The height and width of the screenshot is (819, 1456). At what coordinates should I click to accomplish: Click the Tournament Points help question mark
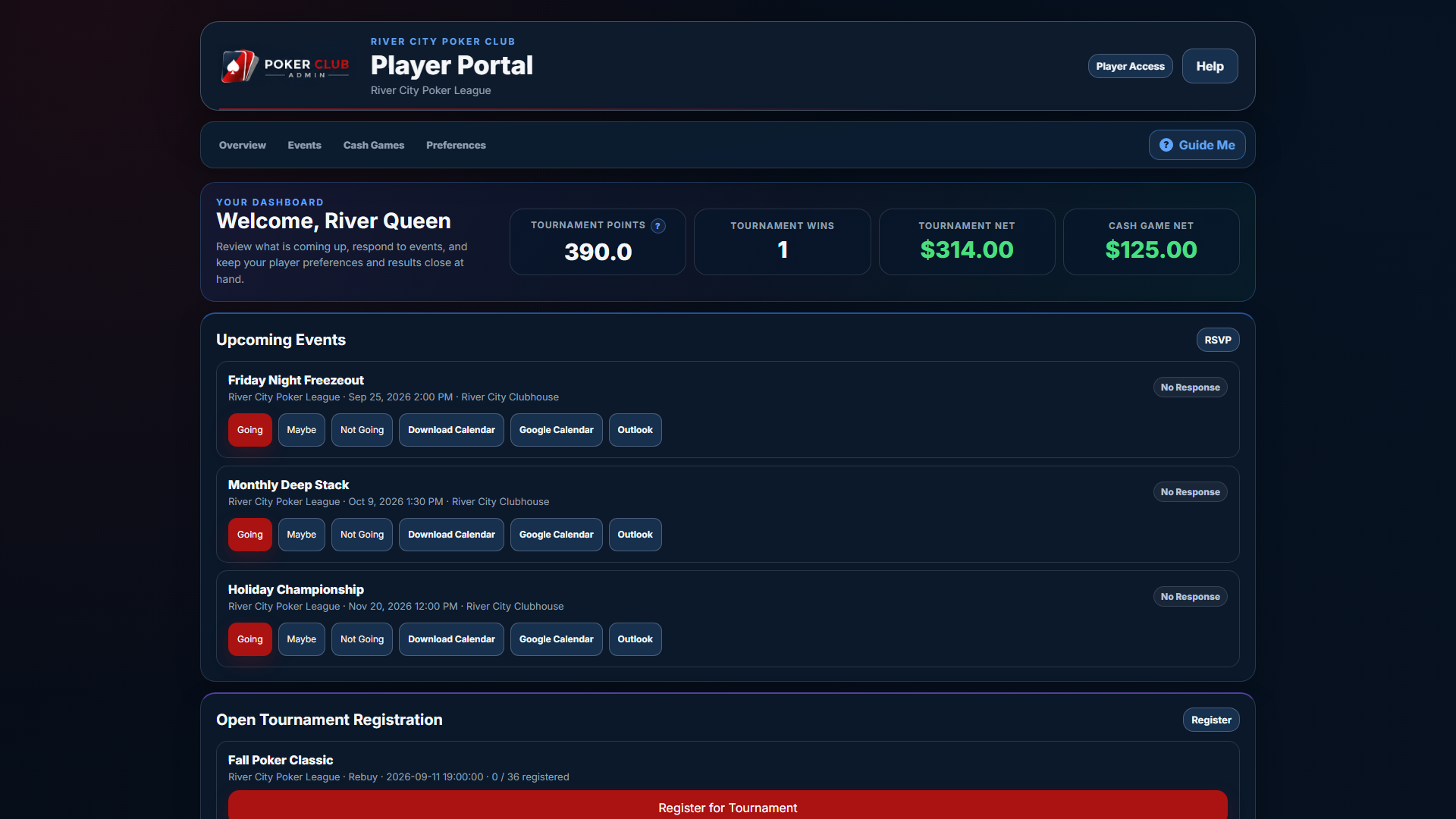pos(658,226)
